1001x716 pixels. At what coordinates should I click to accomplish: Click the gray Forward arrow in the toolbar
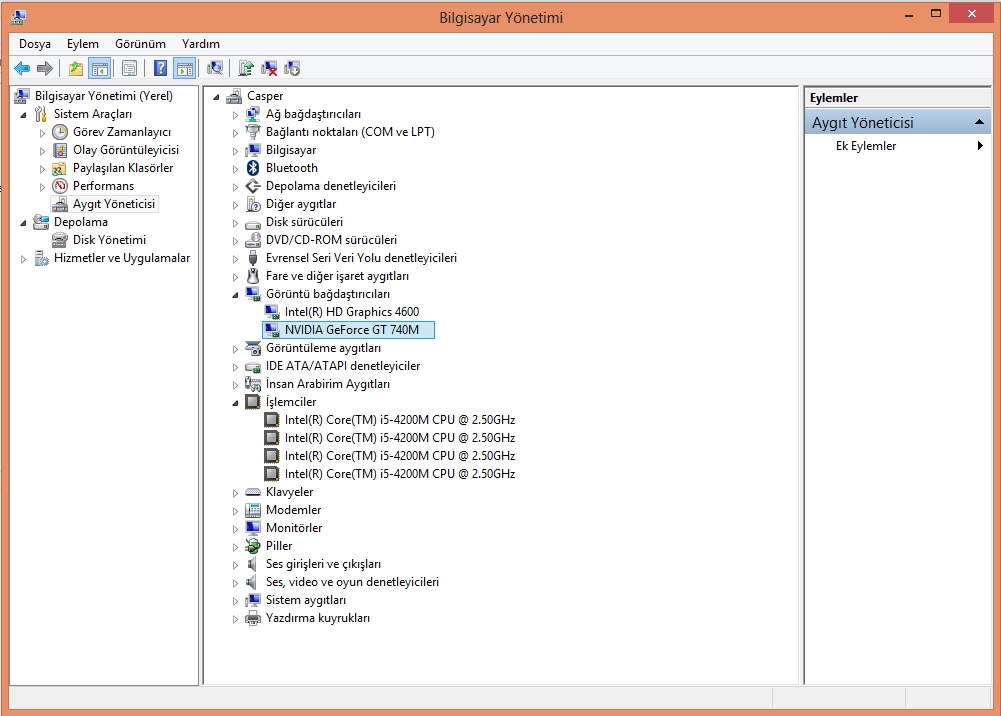coord(45,68)
